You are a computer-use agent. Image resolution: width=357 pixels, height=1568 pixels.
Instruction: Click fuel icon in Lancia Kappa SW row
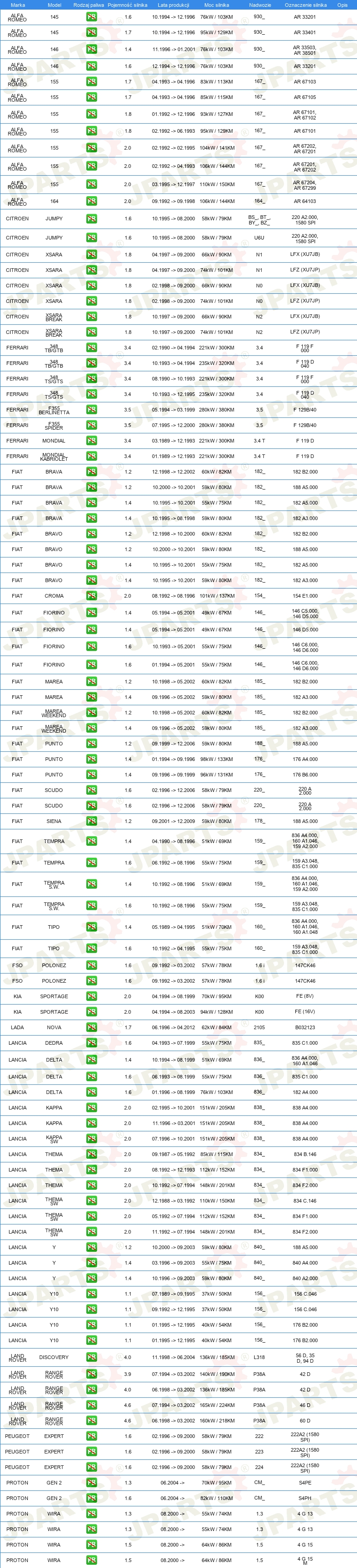tap(91, 1139)
